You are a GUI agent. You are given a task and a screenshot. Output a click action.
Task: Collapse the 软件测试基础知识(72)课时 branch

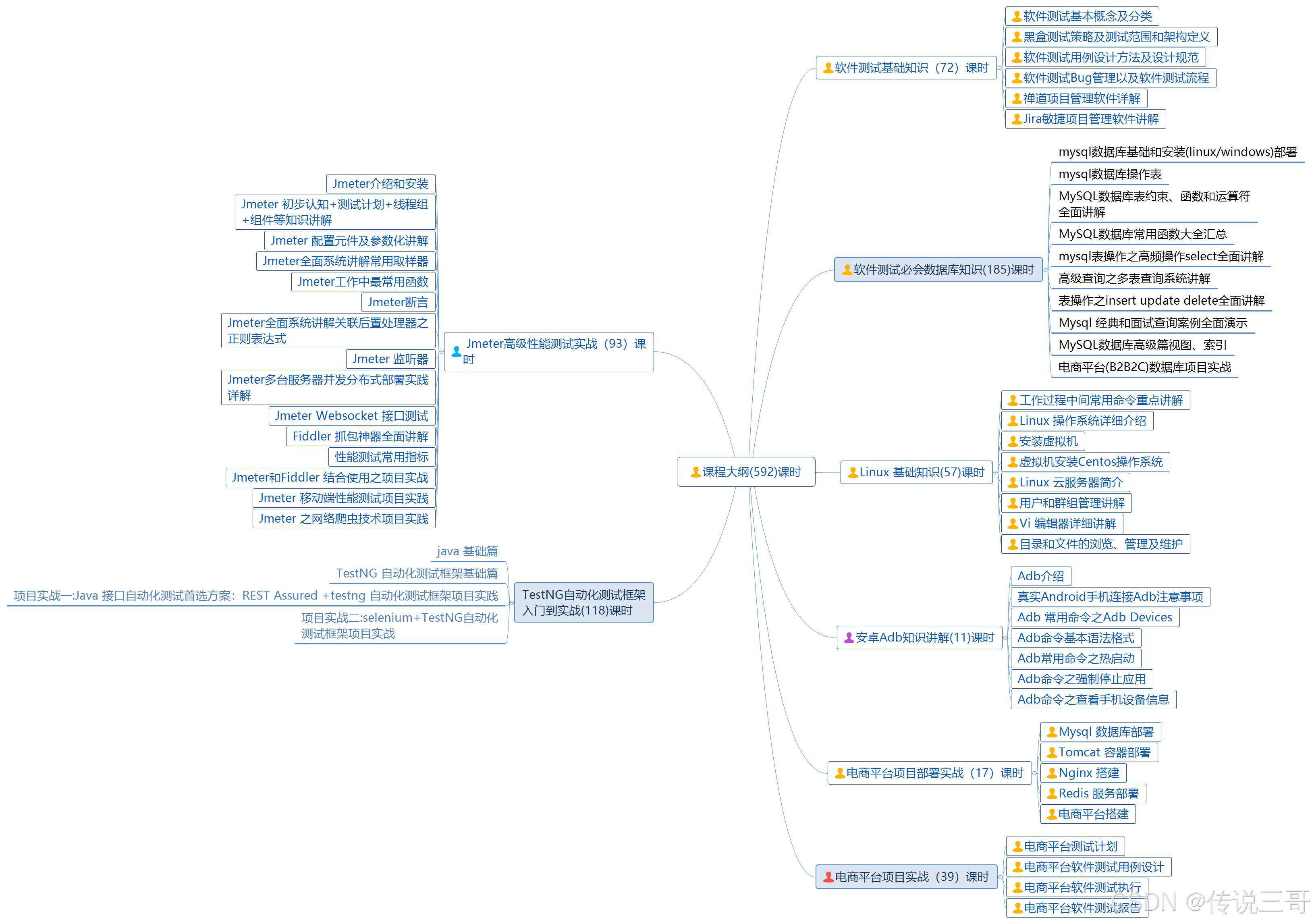(x=999, y=68)
